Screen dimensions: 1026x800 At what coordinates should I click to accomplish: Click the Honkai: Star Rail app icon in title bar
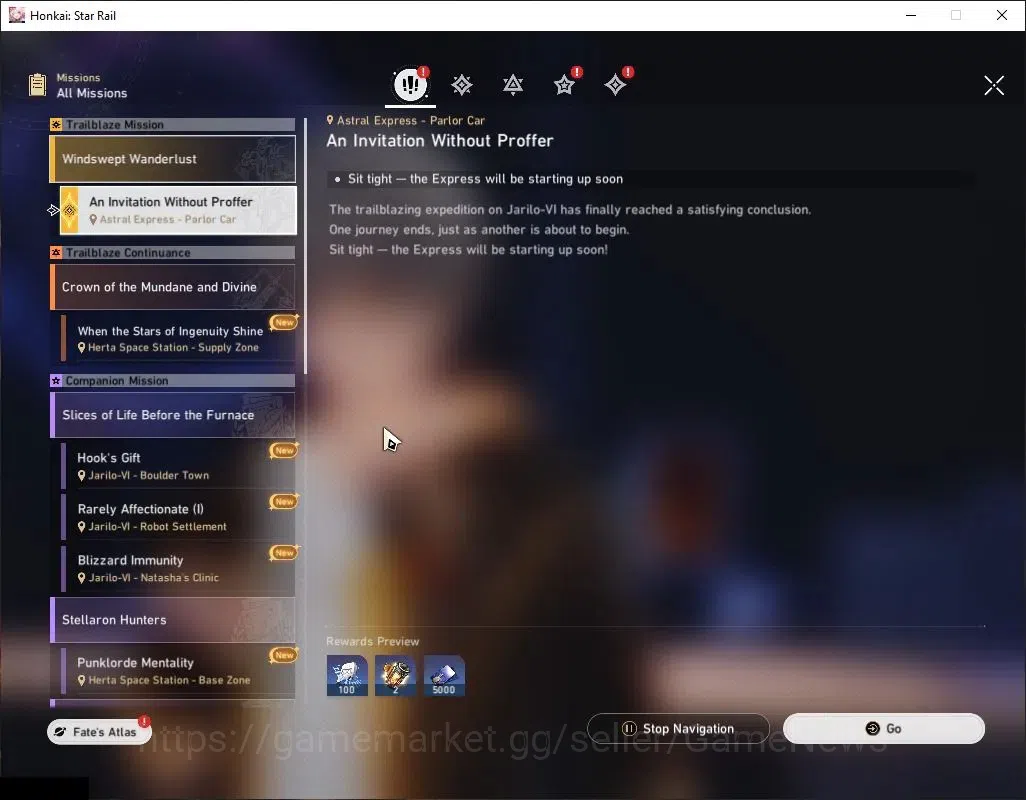point(16,15)
